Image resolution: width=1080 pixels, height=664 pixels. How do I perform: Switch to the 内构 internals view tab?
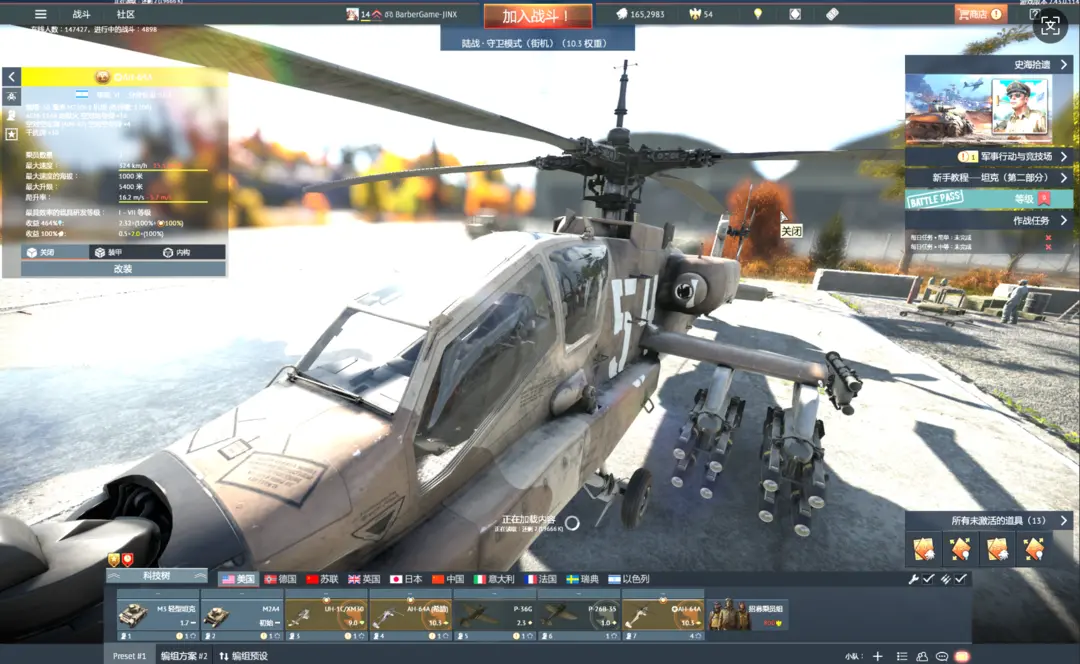tap(190, 252)
